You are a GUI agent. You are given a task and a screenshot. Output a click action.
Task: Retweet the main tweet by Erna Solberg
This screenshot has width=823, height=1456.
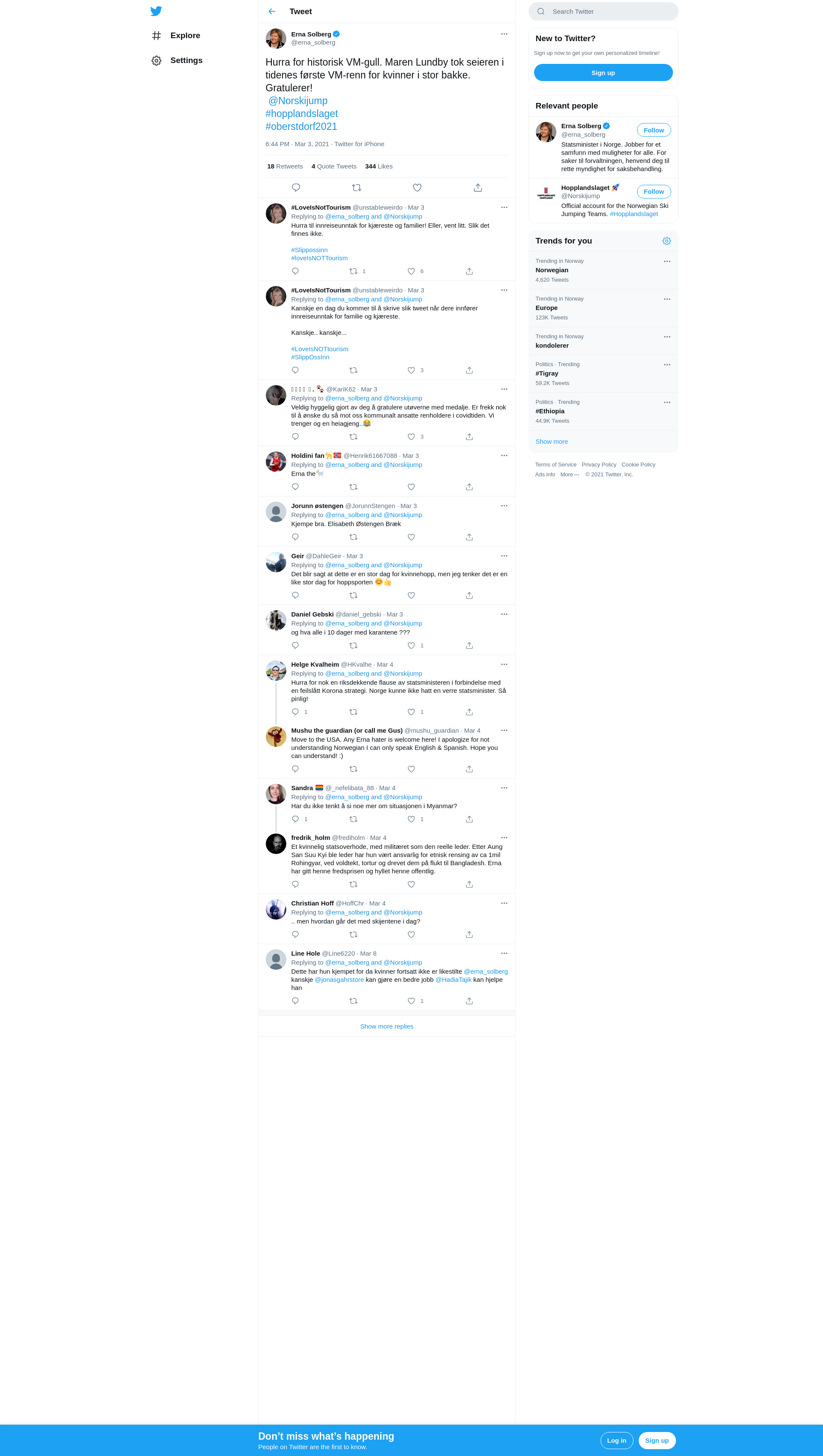(357, 188)
